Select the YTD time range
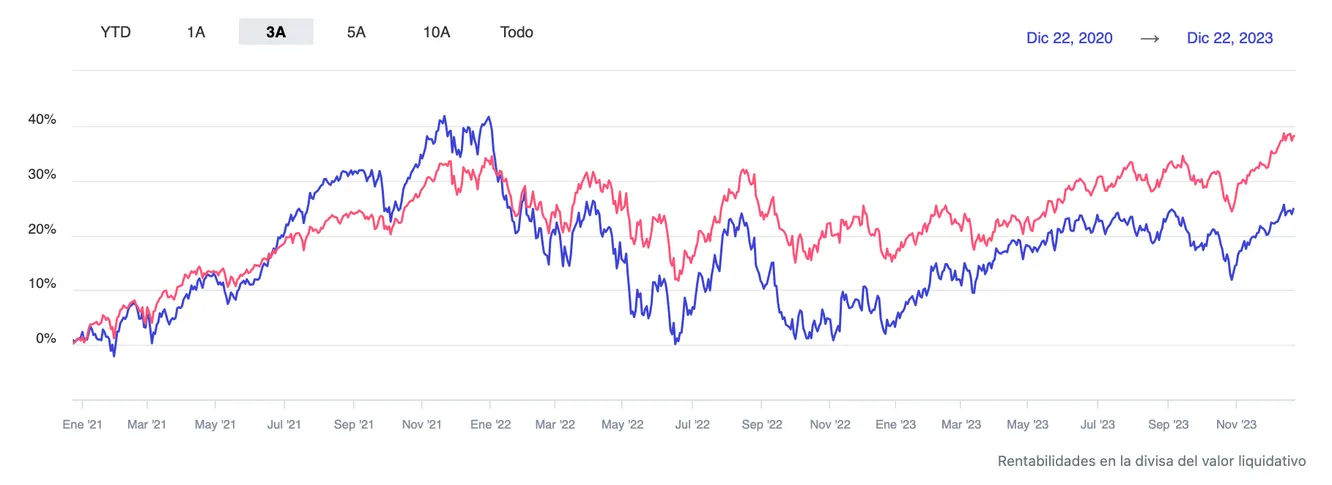Viewport: 1332px width, 485px height. [x=116, y=32]
